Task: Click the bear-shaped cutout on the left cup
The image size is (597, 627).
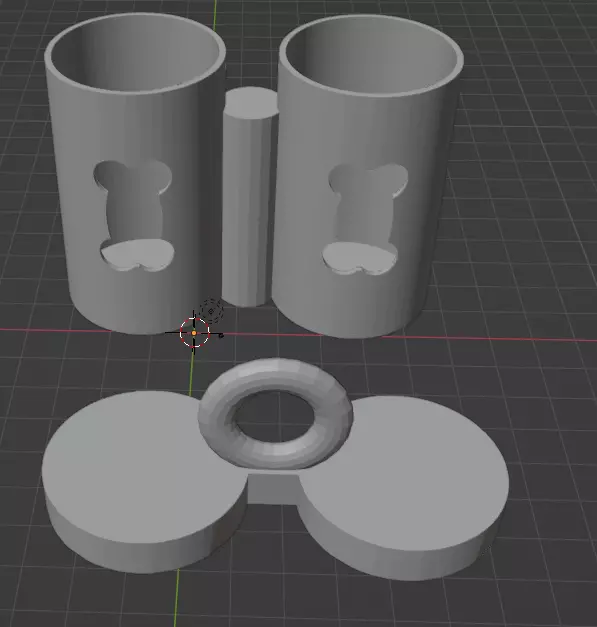Action: tap(134, 216)
